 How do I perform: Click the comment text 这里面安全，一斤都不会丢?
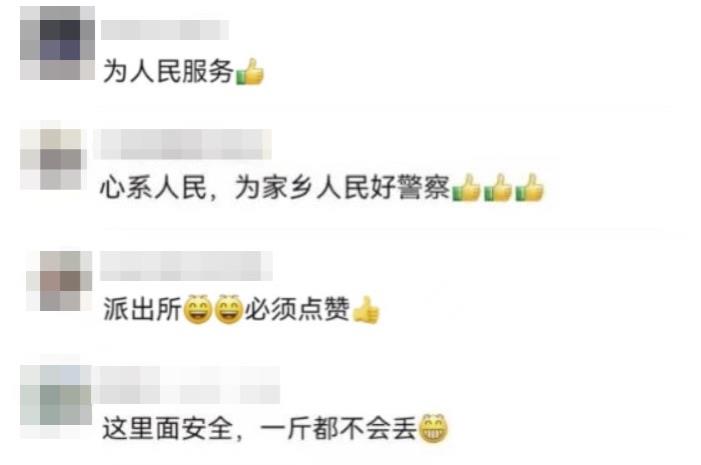(259, 428)
